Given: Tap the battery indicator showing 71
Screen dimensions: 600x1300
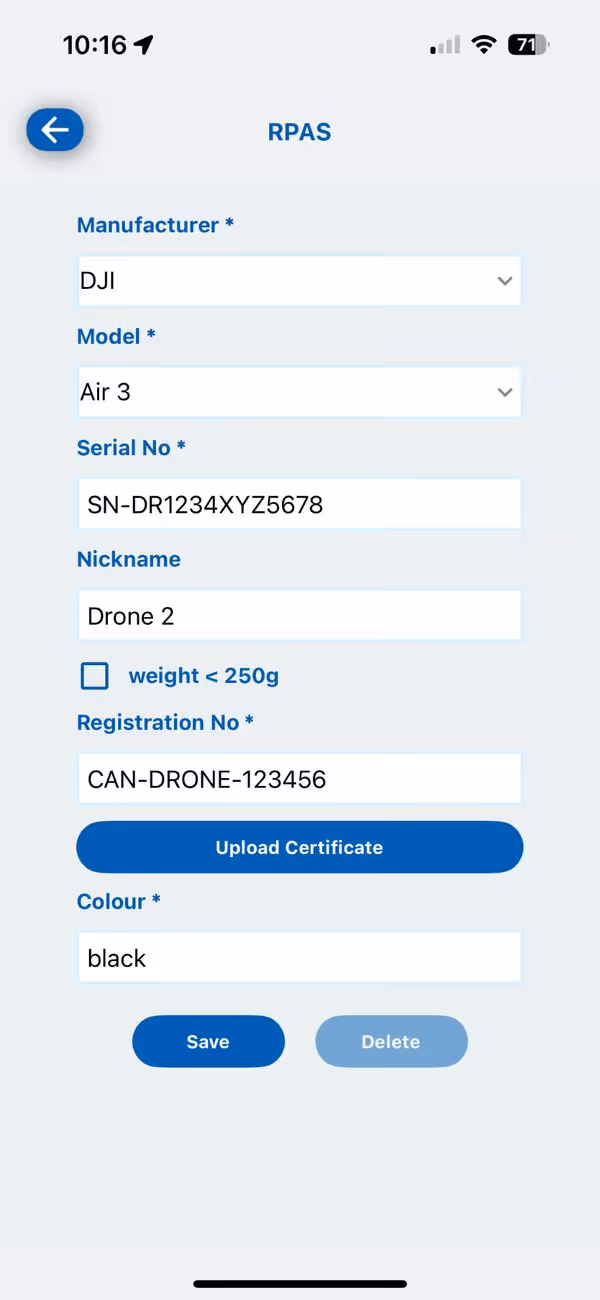Looking at the screenshot, I should [528, 44].
